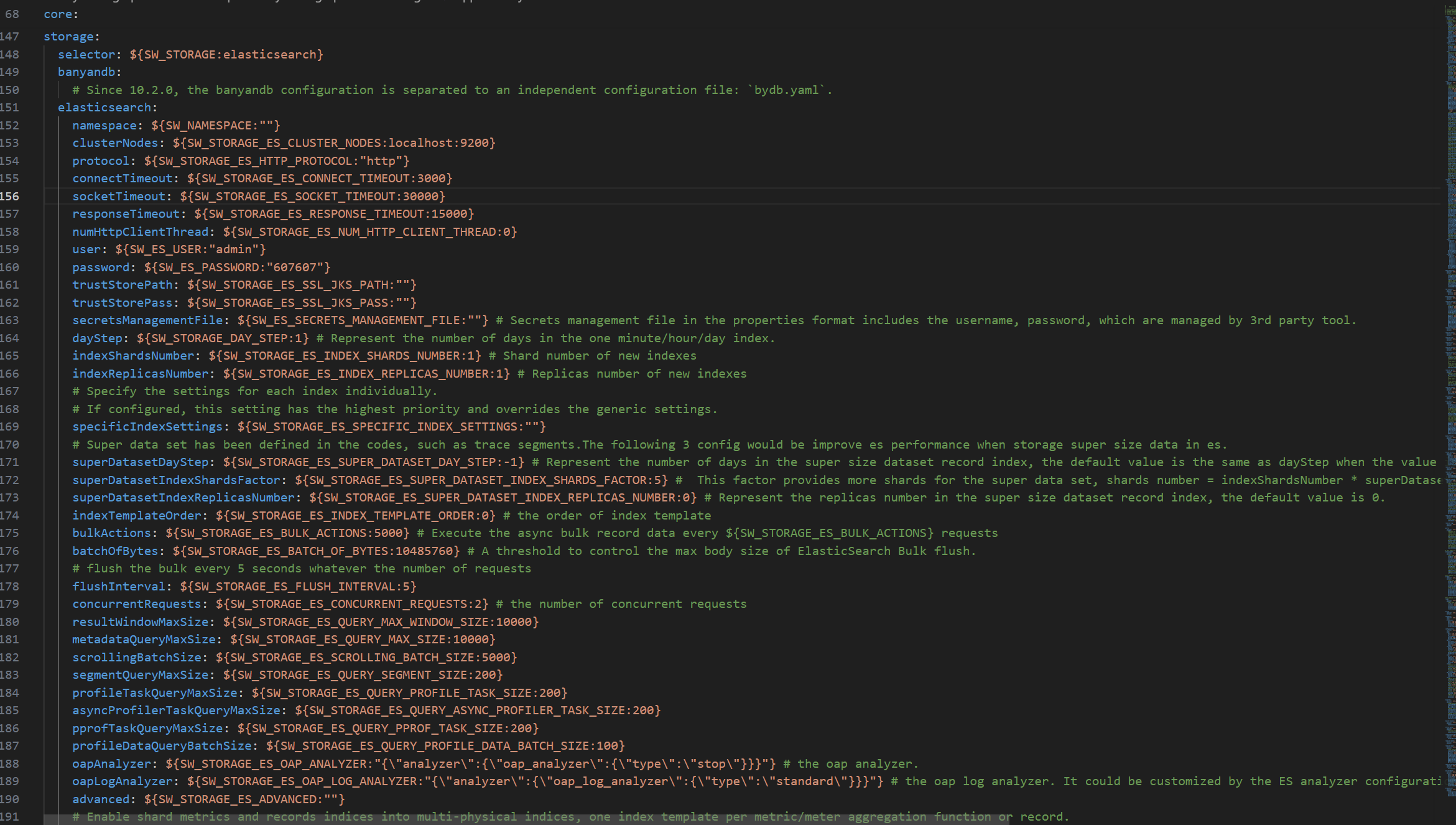Image resolution: width=1456 pixels, height=825 pixels.
Task: Click the 'advanced' property name
Action: [x=100, y=799]
